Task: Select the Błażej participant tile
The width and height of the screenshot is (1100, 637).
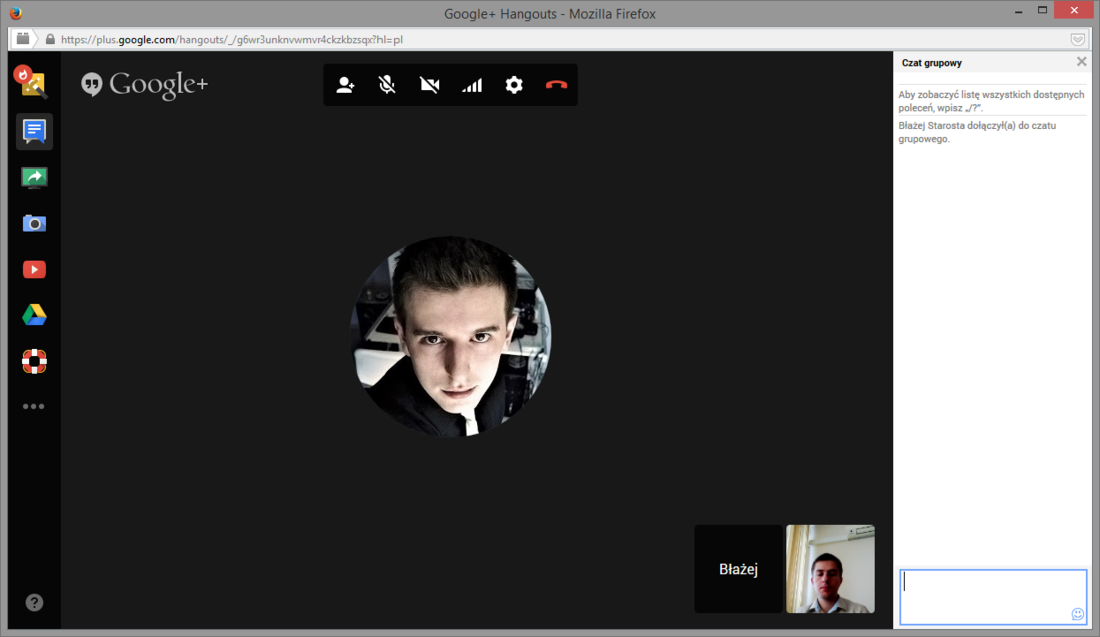Action: (x=738, y=569)
